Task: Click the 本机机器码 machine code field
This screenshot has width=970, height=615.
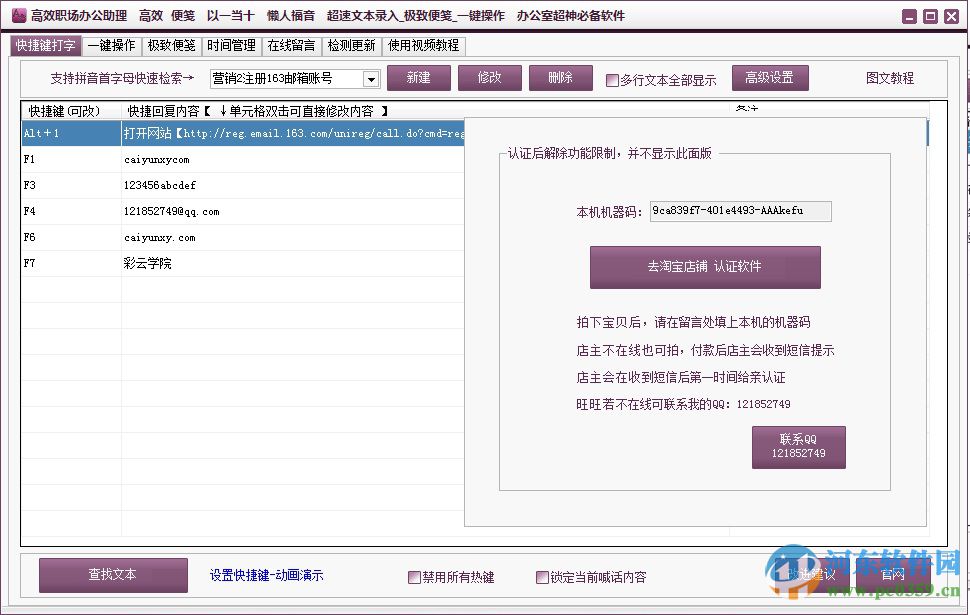Action: [740, 211]
